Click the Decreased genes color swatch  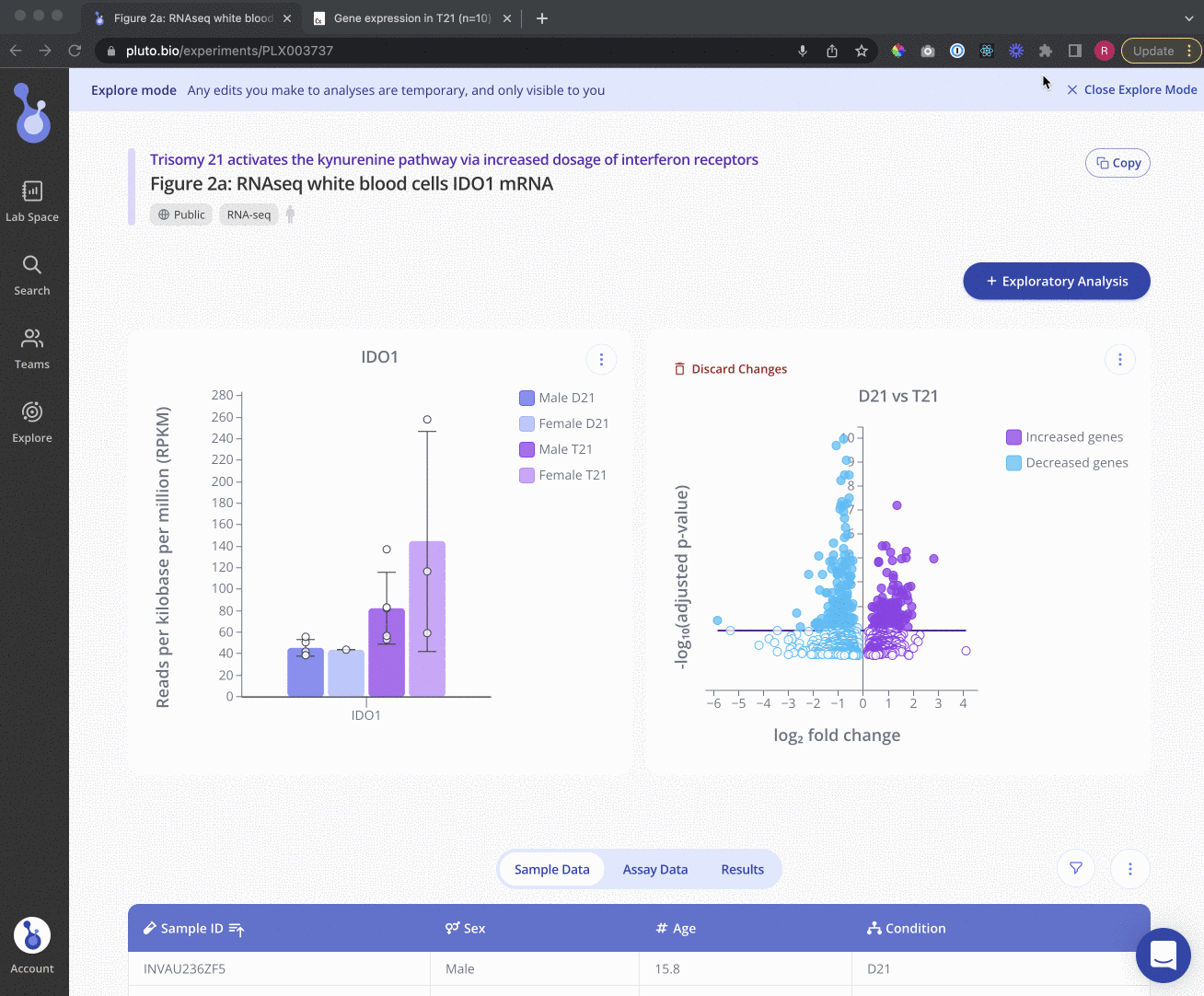1013,463
